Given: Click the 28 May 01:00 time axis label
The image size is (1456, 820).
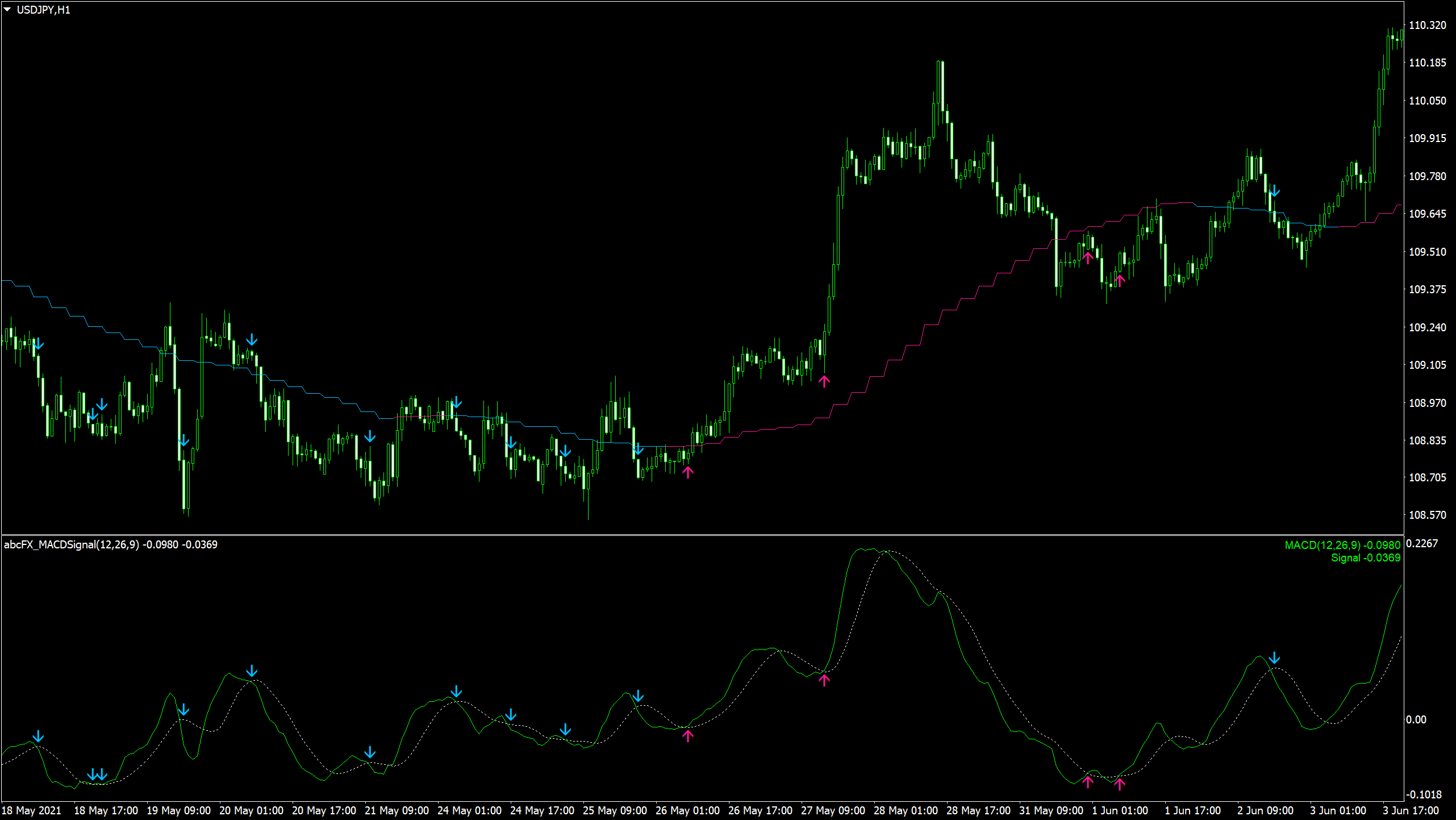Looking at the screenshot, I should [906, 810].
